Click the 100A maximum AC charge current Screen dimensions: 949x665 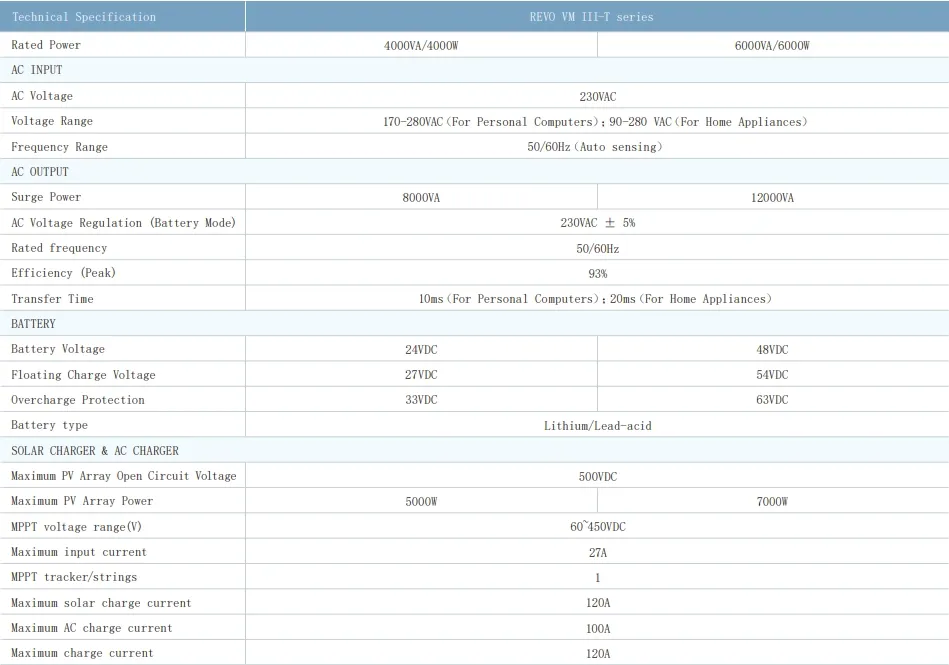click(x=597, y=629)
